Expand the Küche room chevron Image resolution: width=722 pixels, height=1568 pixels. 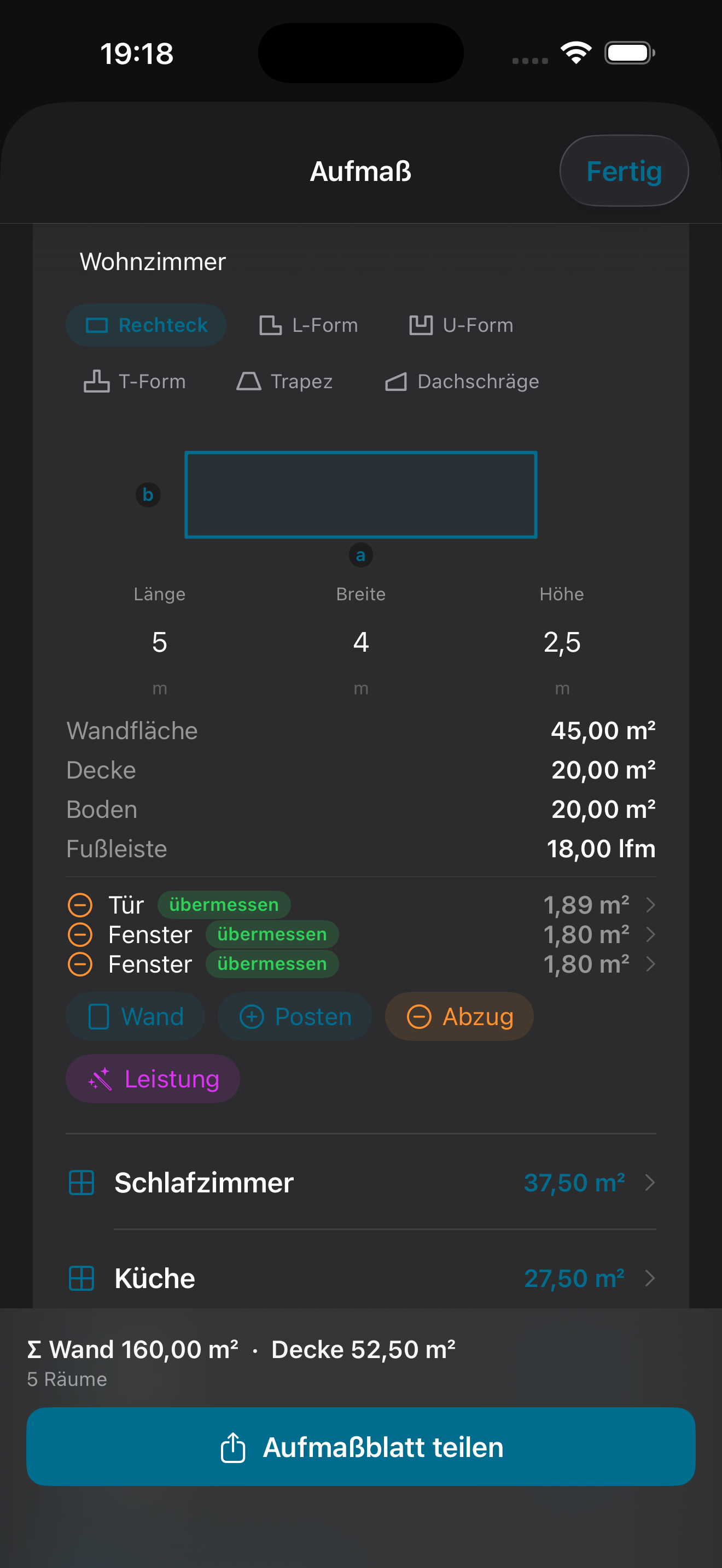click(650, 1278)
